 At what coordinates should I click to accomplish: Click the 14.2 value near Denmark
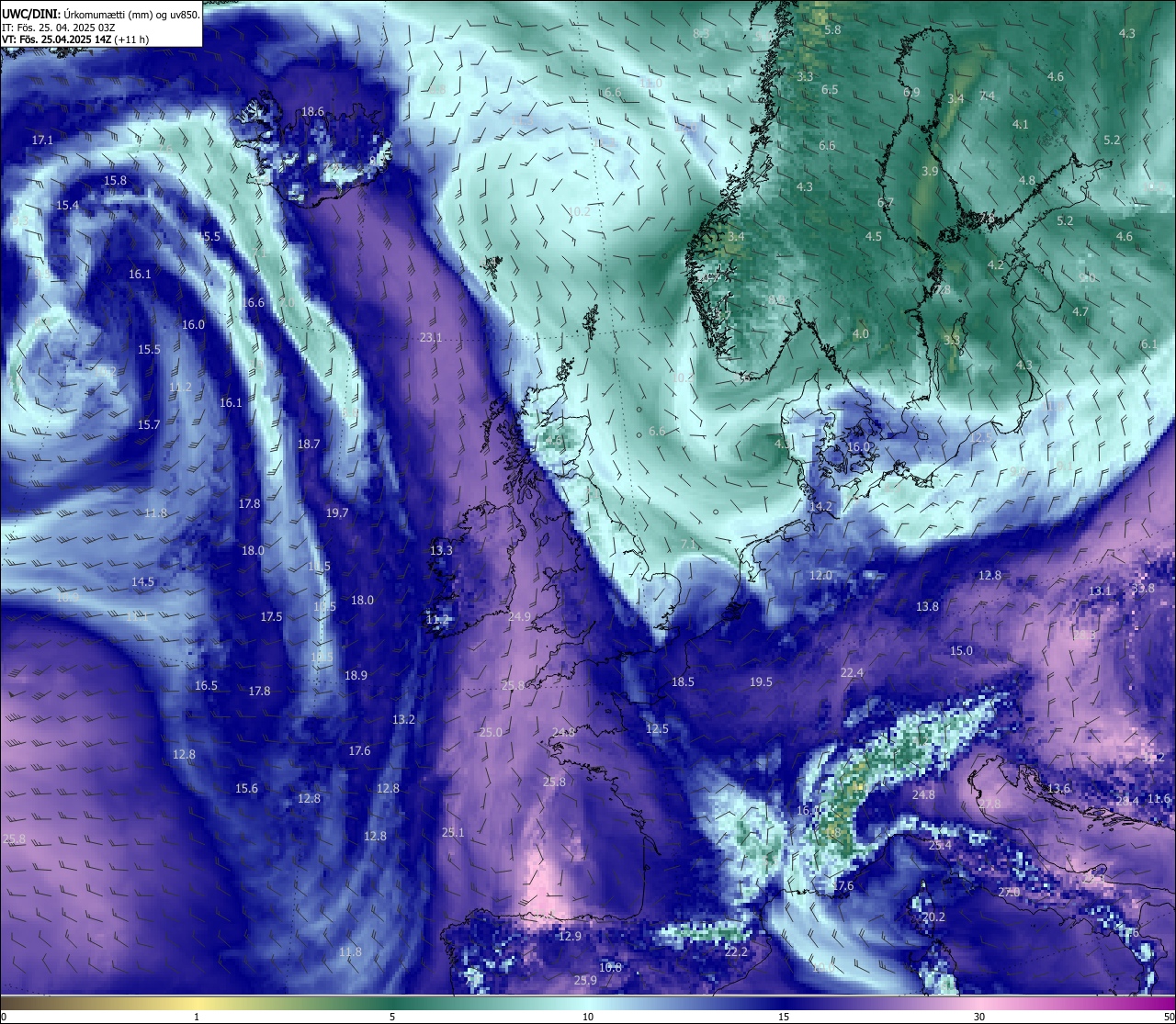tap(820, 507)
